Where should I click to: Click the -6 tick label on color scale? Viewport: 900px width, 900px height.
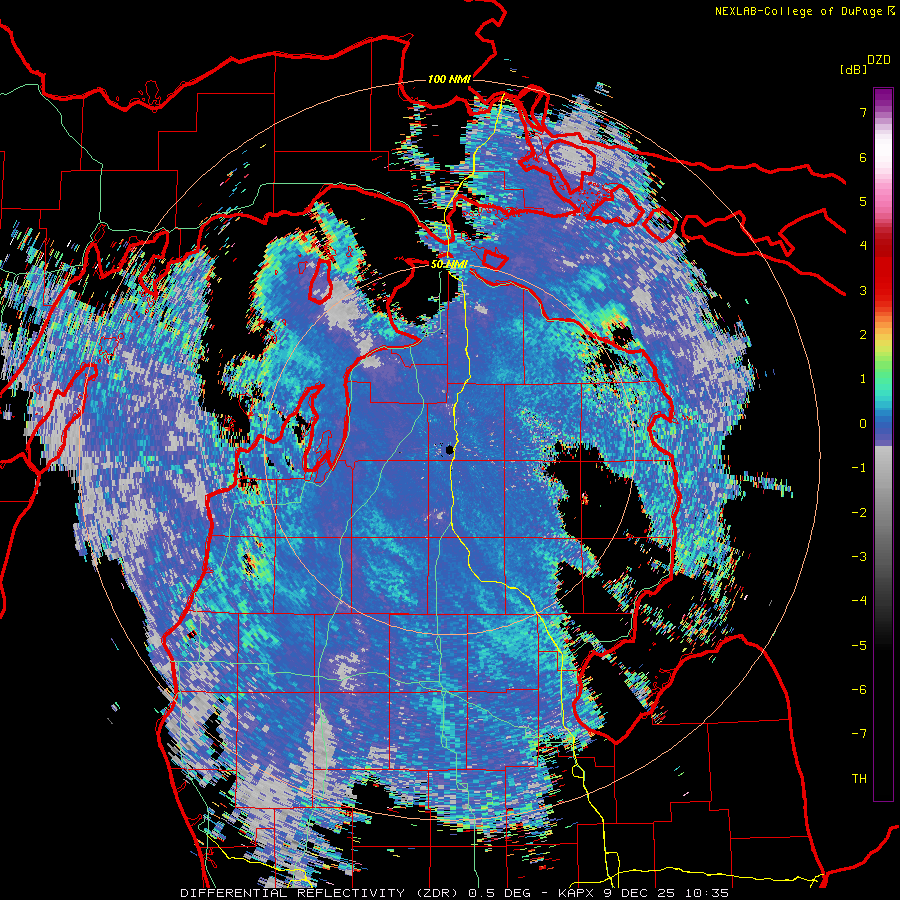pos(859,689)
